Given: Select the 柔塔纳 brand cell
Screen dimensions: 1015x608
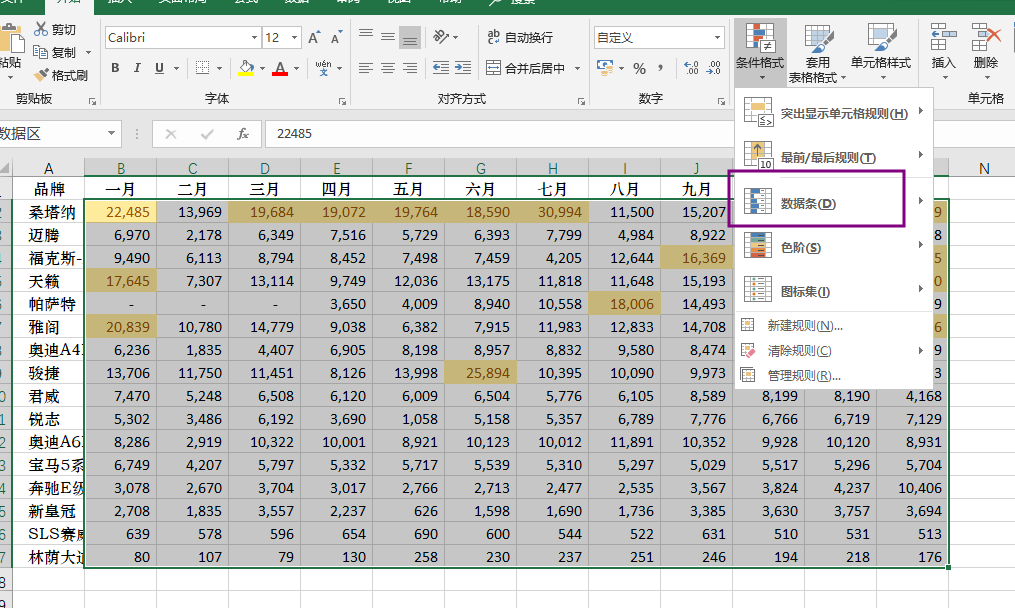Looking at the screenshot, I should pos(49,212).
